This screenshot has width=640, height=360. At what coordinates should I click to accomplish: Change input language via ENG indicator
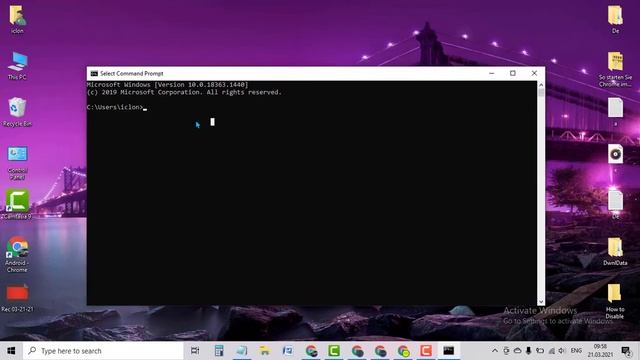click(576, 351)
